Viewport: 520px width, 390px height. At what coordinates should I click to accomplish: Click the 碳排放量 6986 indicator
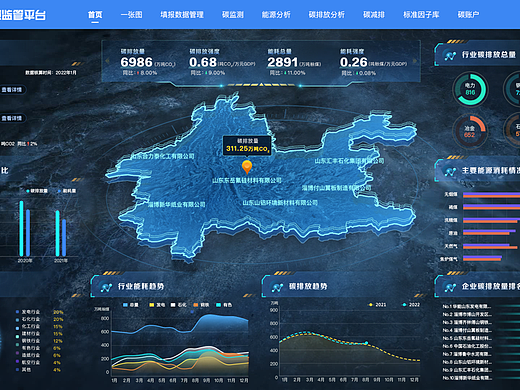pos(148,62)
